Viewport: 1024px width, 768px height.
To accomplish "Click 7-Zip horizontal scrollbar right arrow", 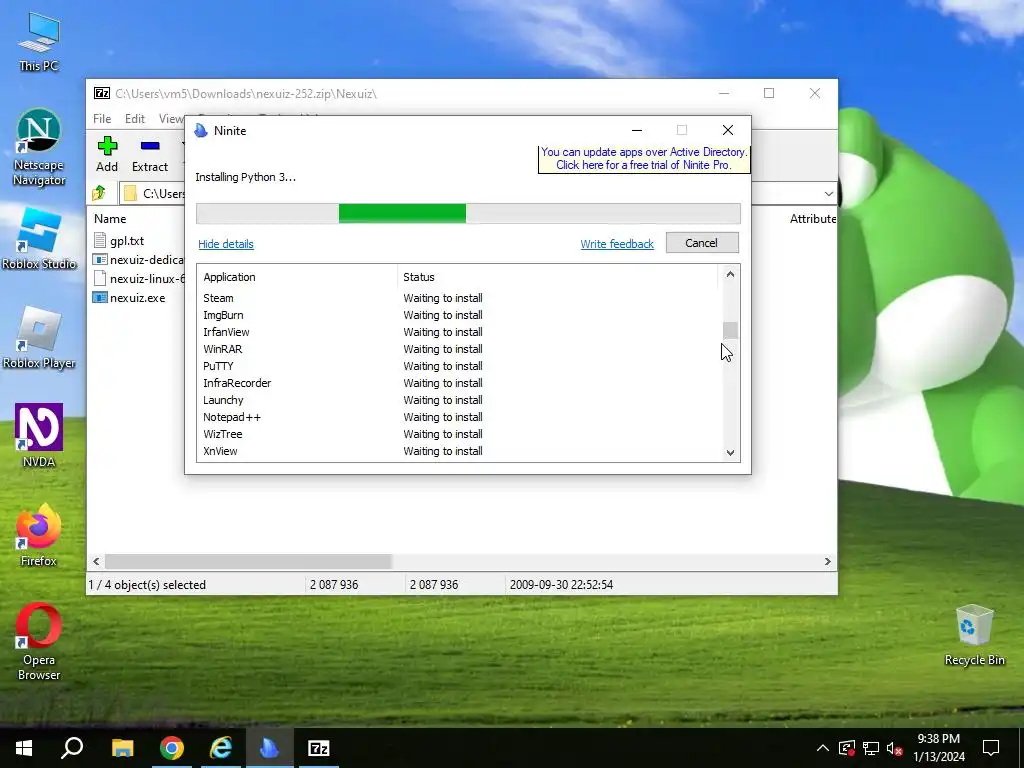I will [827, 561].
